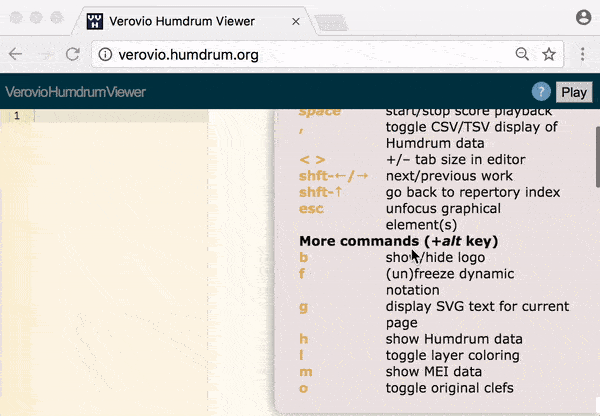Click the 'h' shortcut key label
600x416 pixels.
click(x=303, y=339)
